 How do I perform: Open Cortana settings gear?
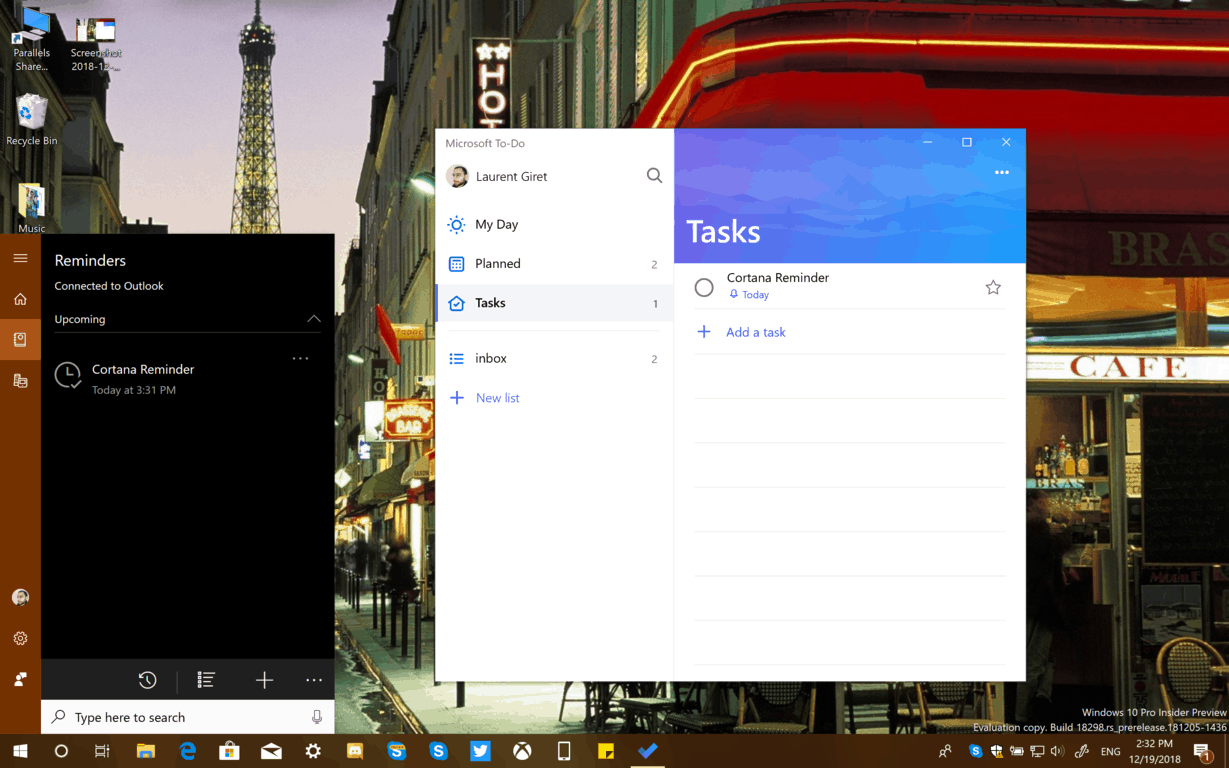tap(20, 638)
